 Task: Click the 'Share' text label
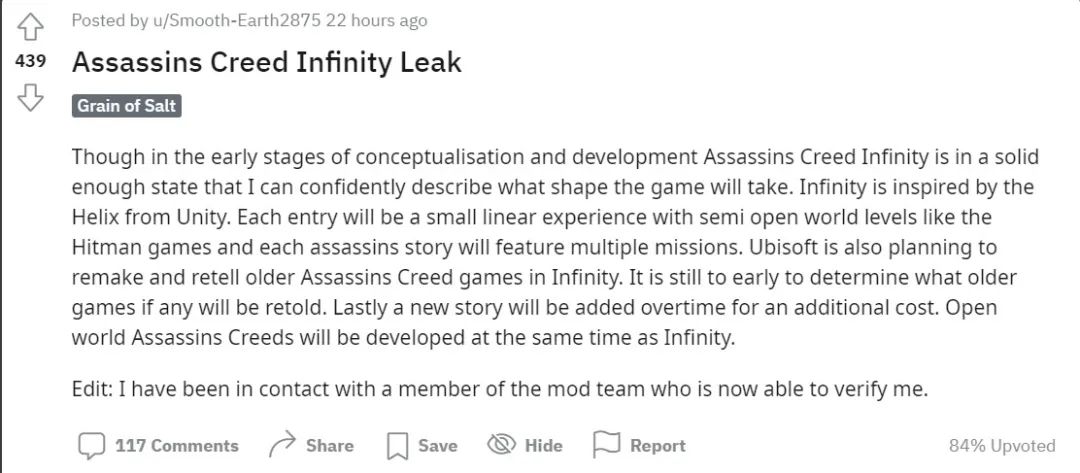click(x=329, y=446)
